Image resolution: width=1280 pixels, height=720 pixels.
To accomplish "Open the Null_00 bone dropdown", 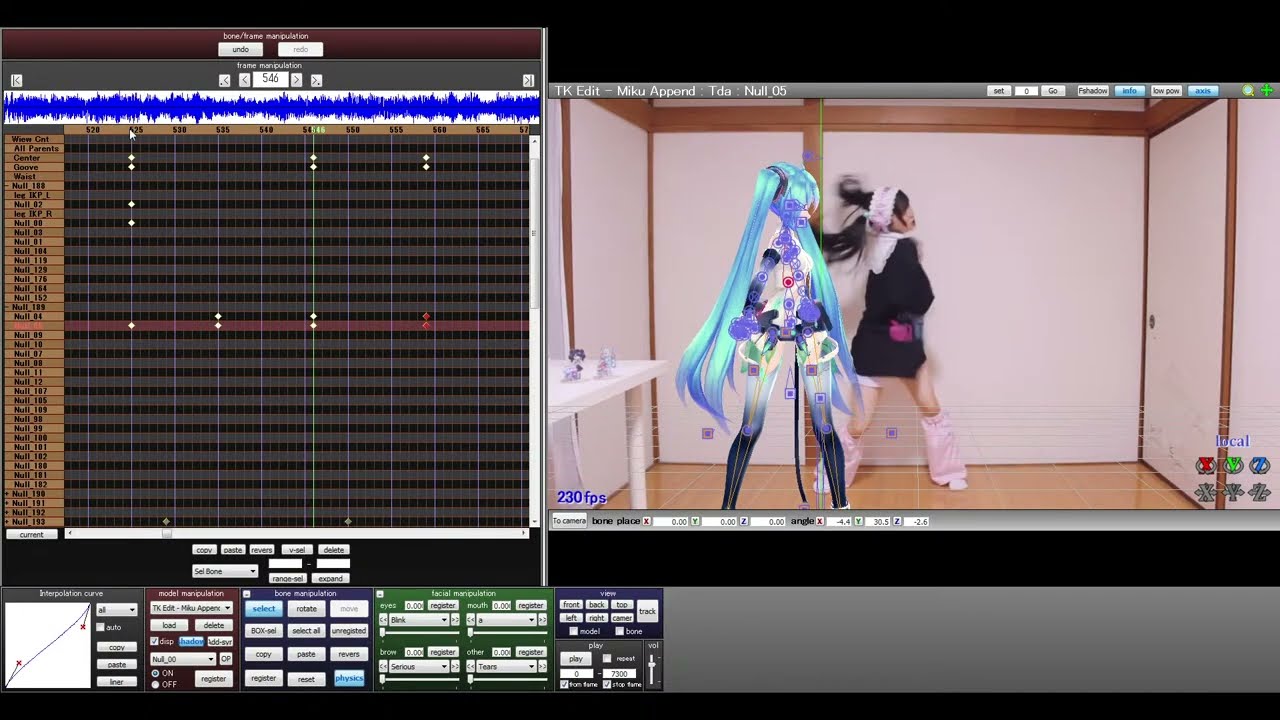I will coord(183,659).
